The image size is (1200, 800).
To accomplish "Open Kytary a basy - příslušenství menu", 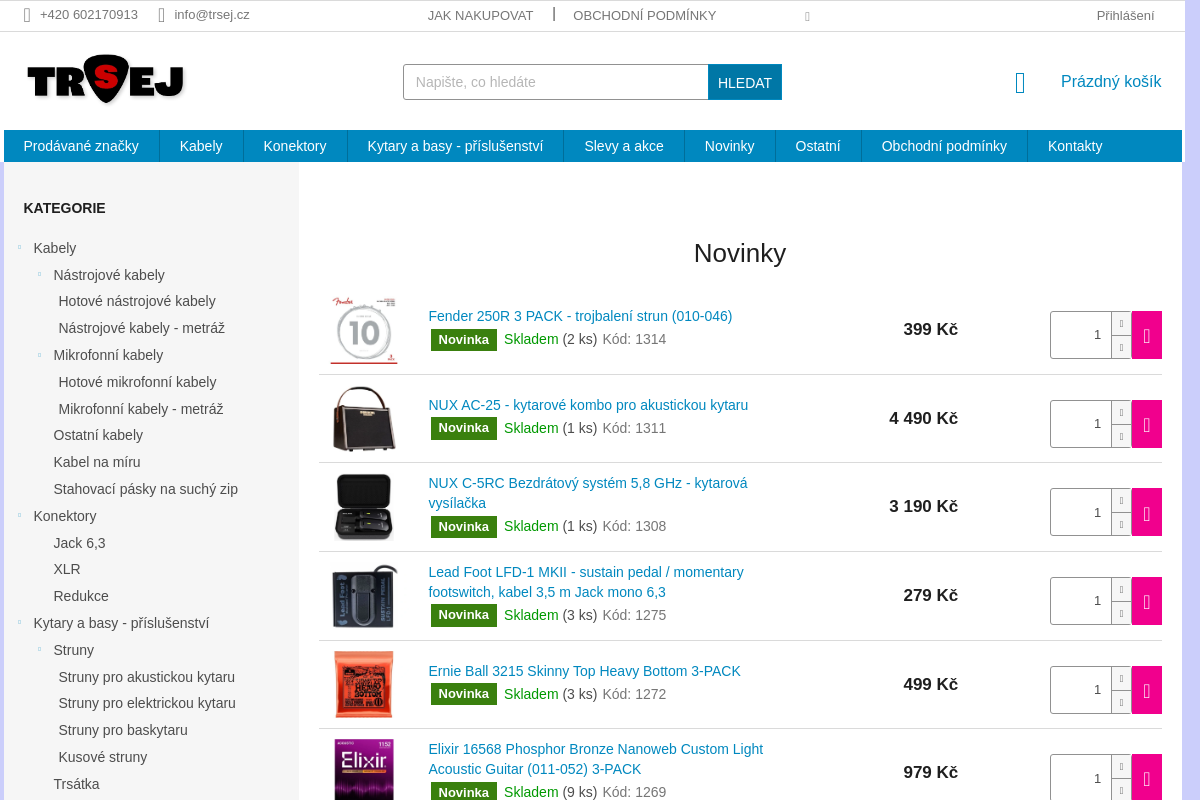I will click(455, 146).
